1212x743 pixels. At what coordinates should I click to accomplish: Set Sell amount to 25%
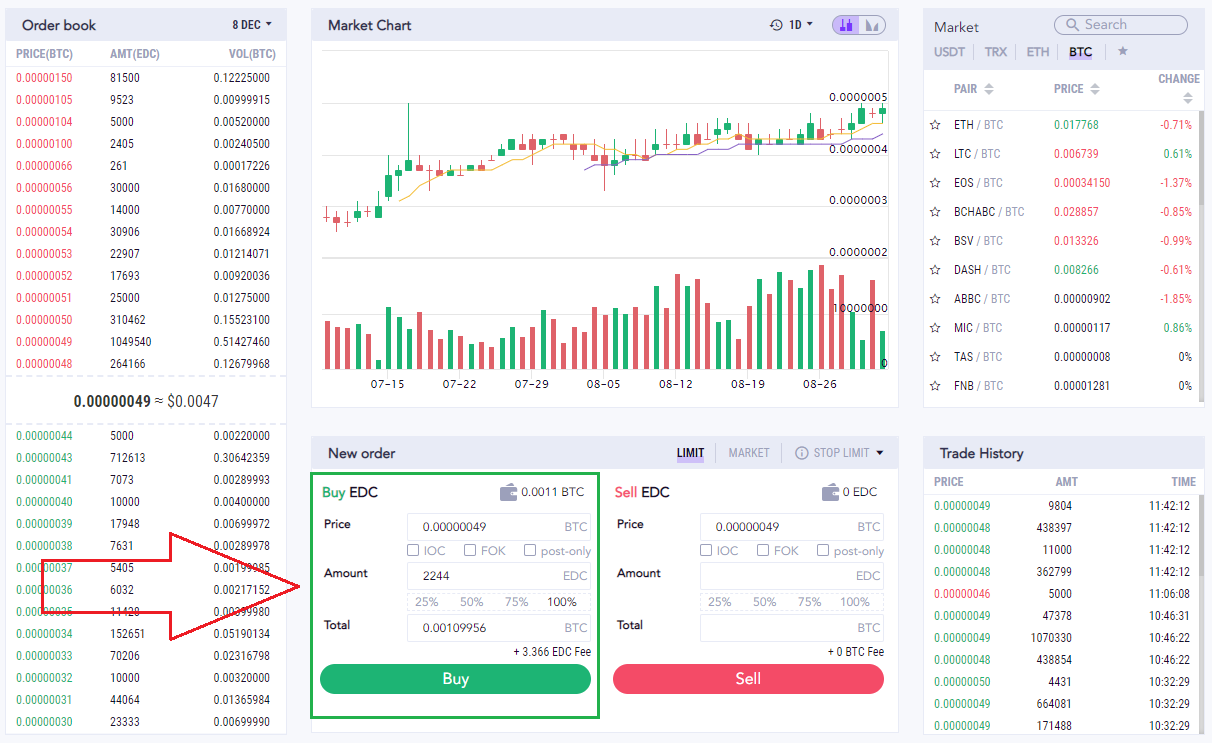720,602
